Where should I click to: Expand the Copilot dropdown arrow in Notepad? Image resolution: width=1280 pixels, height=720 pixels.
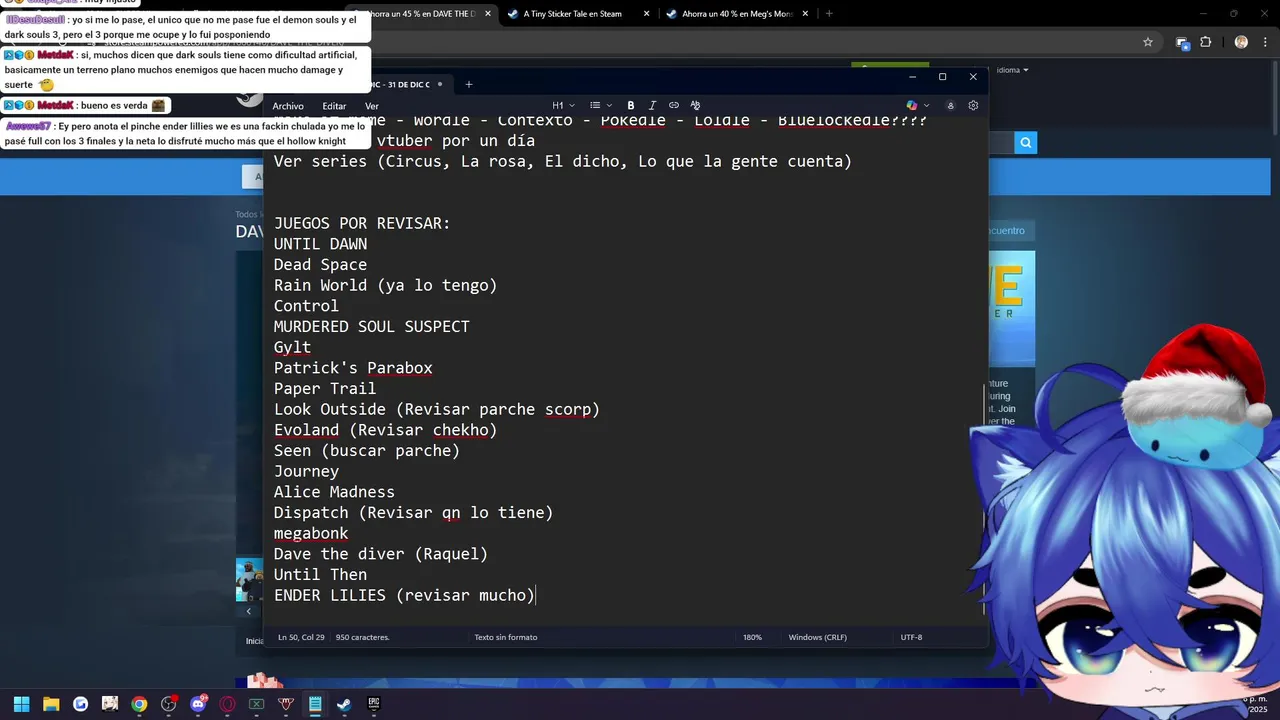click(x=926, y=105)
